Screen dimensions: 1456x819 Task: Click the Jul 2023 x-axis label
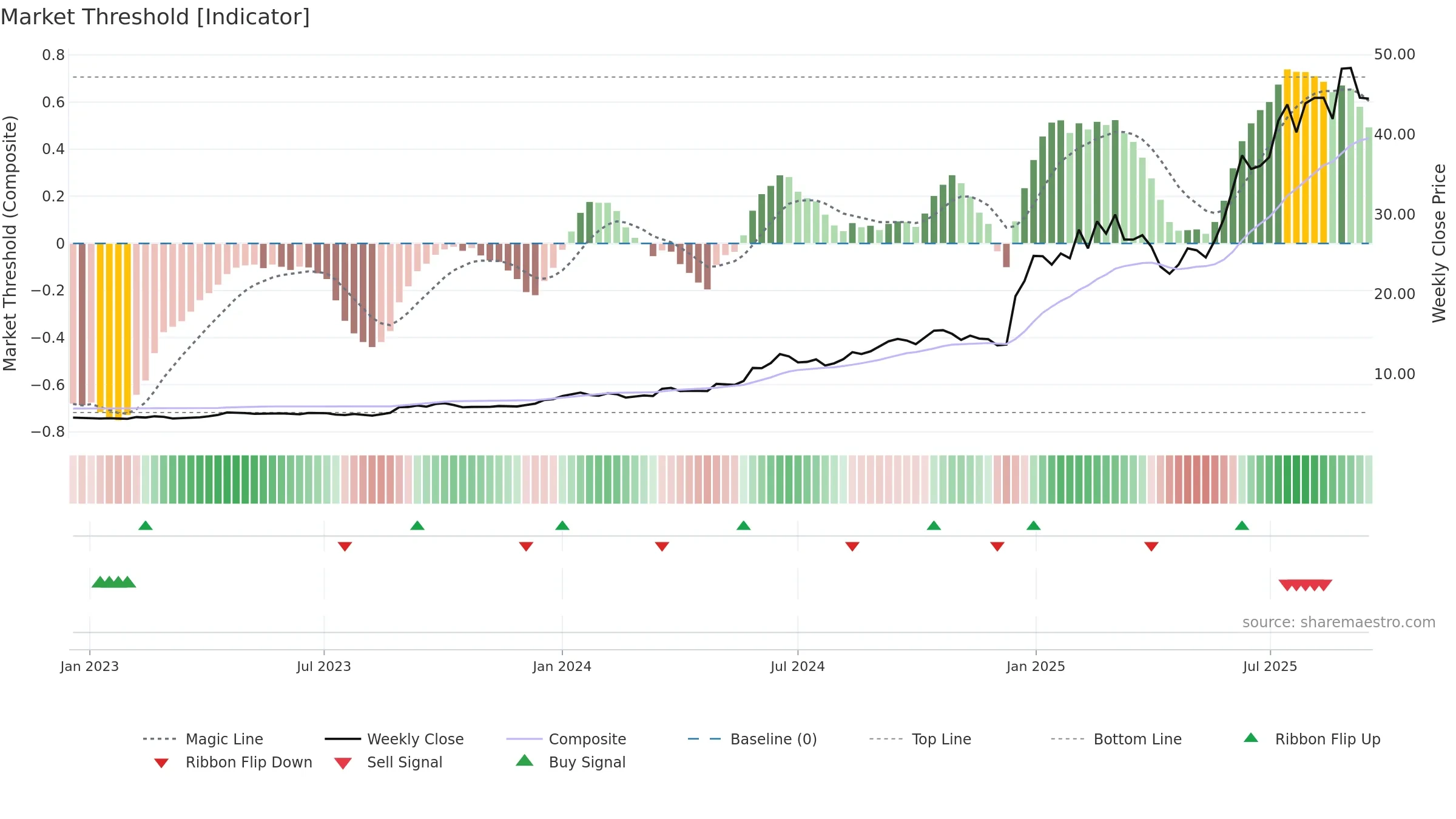coord(324,666)
